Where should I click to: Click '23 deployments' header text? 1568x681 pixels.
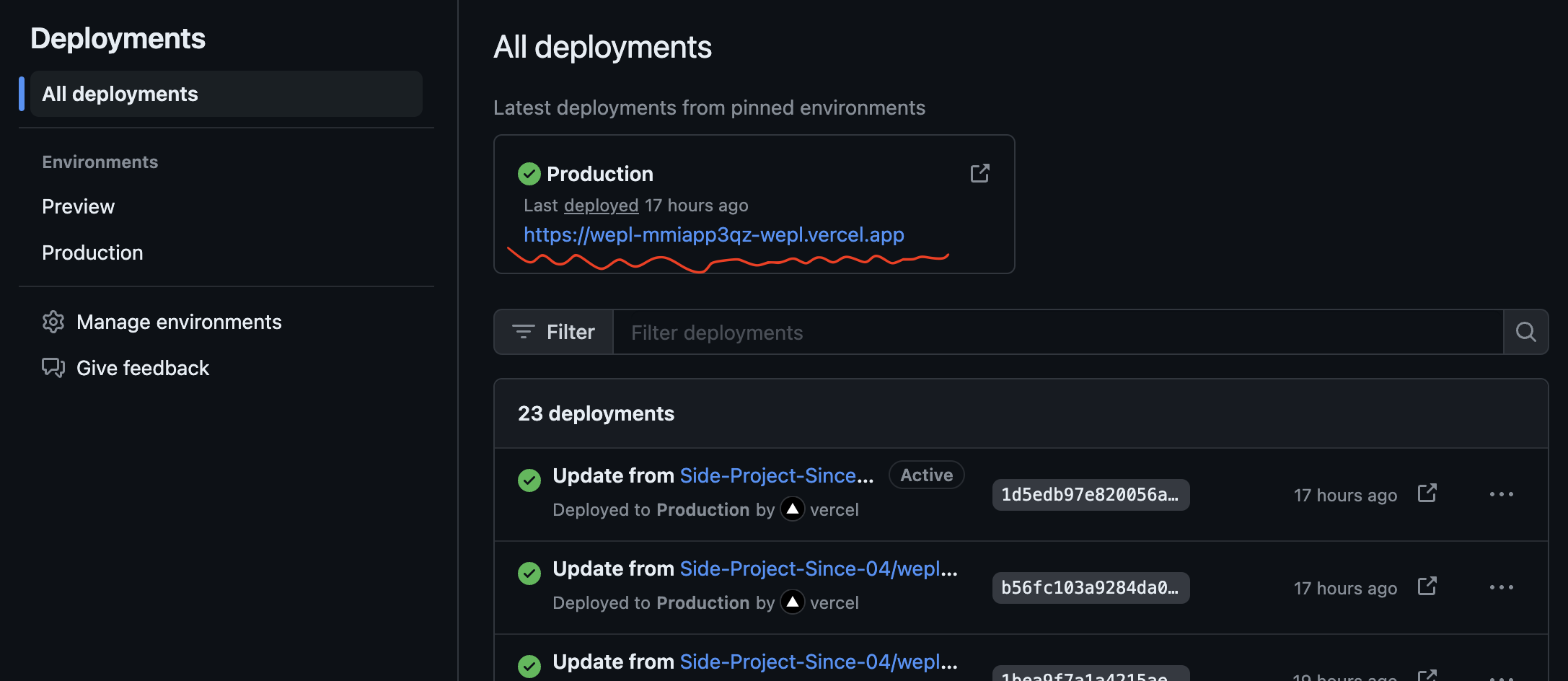point(596,413)
